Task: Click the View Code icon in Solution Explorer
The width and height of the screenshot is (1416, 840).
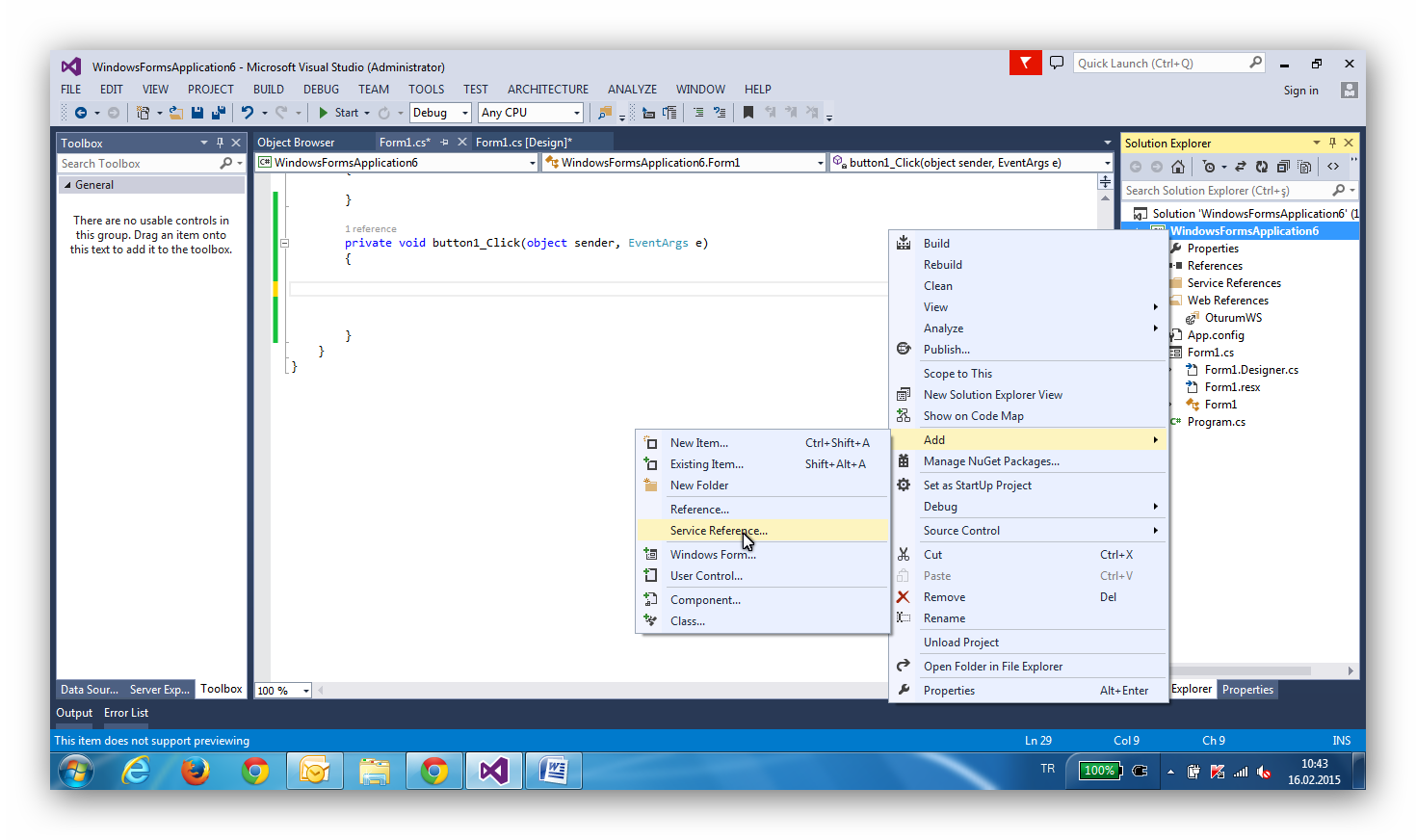Action: 1333,166
